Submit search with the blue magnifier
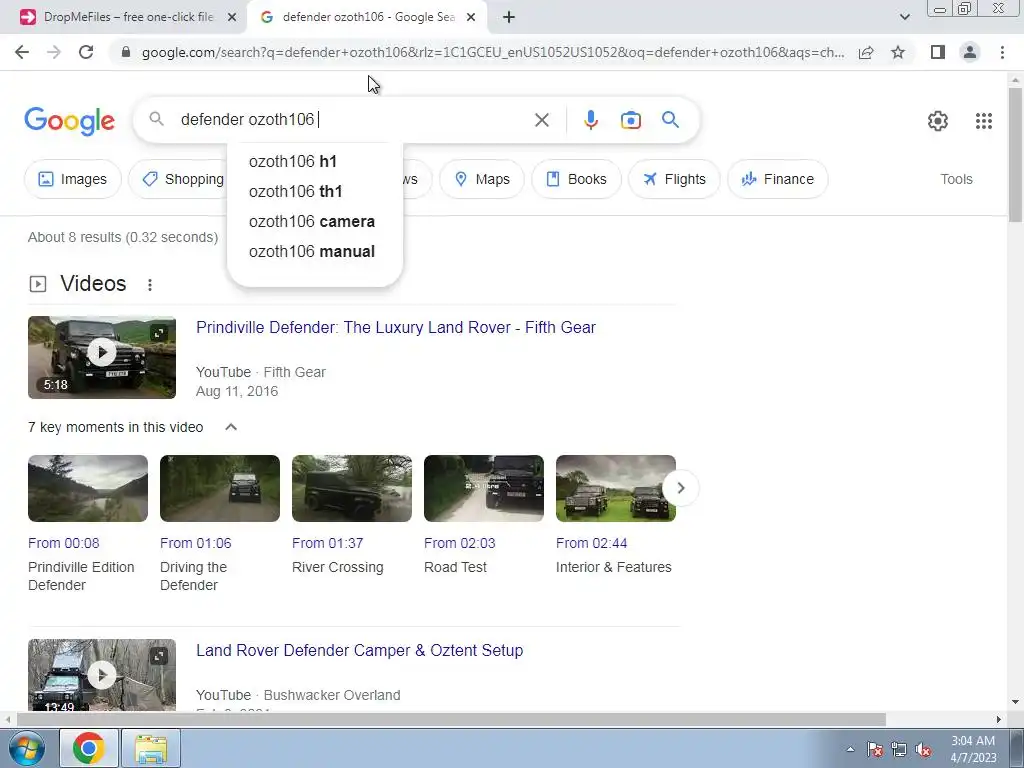1024x768 pixels. pos(670,120)
